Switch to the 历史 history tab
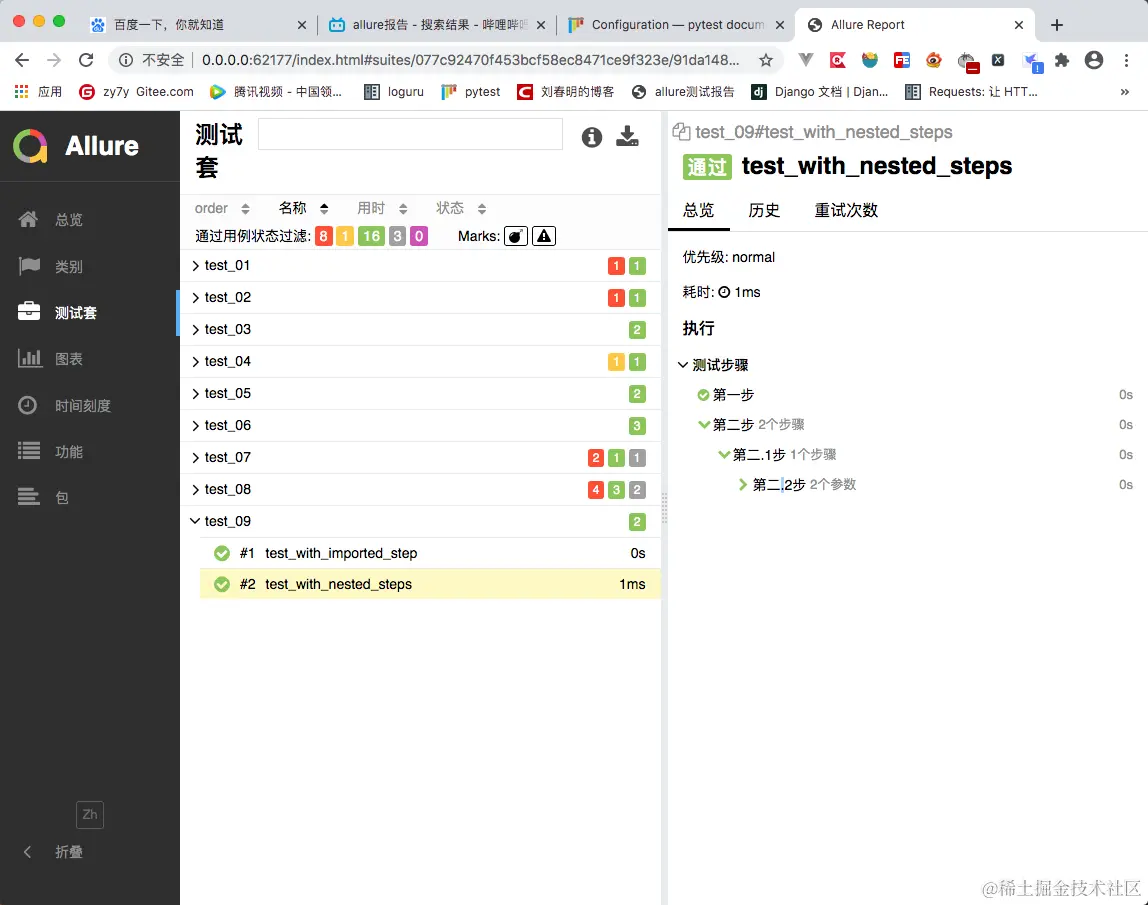 click(764, 210)
